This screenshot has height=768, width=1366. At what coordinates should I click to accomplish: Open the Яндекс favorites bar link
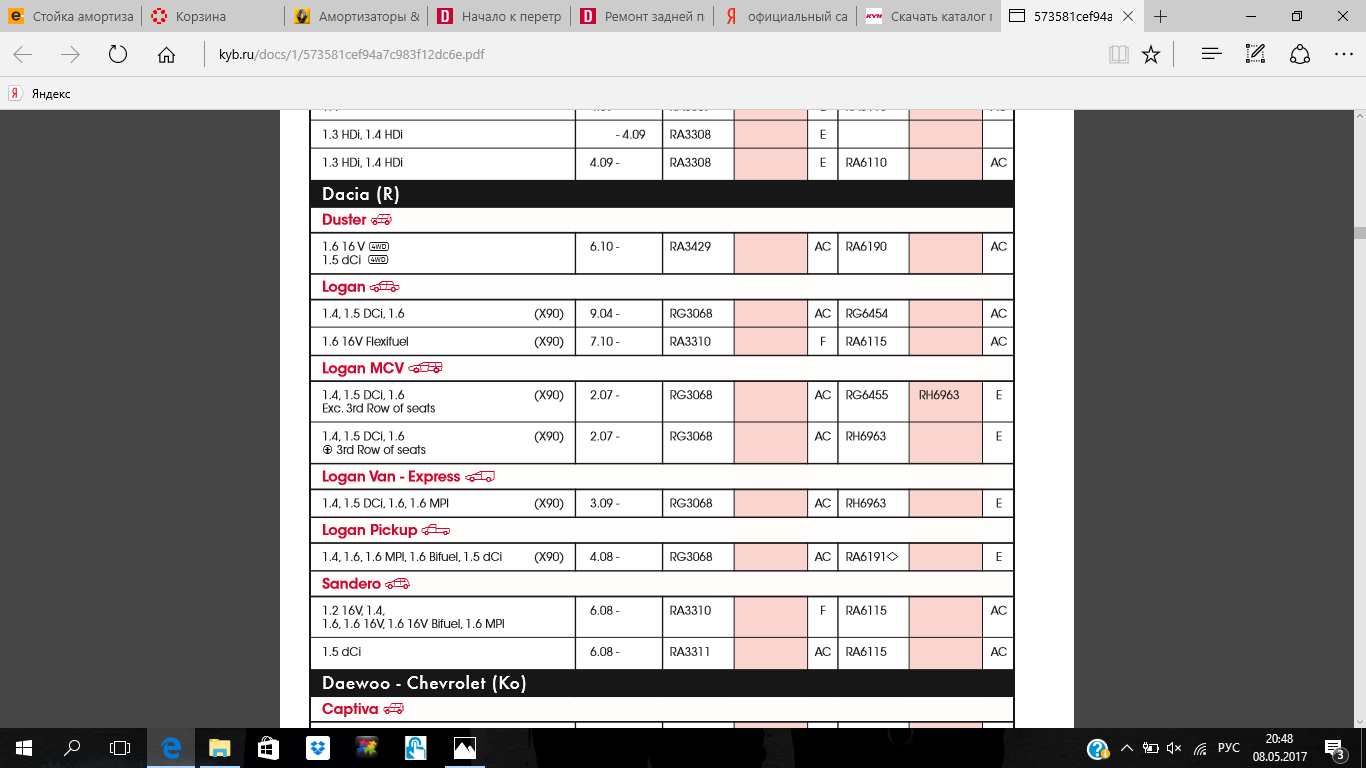pos(40,93)
